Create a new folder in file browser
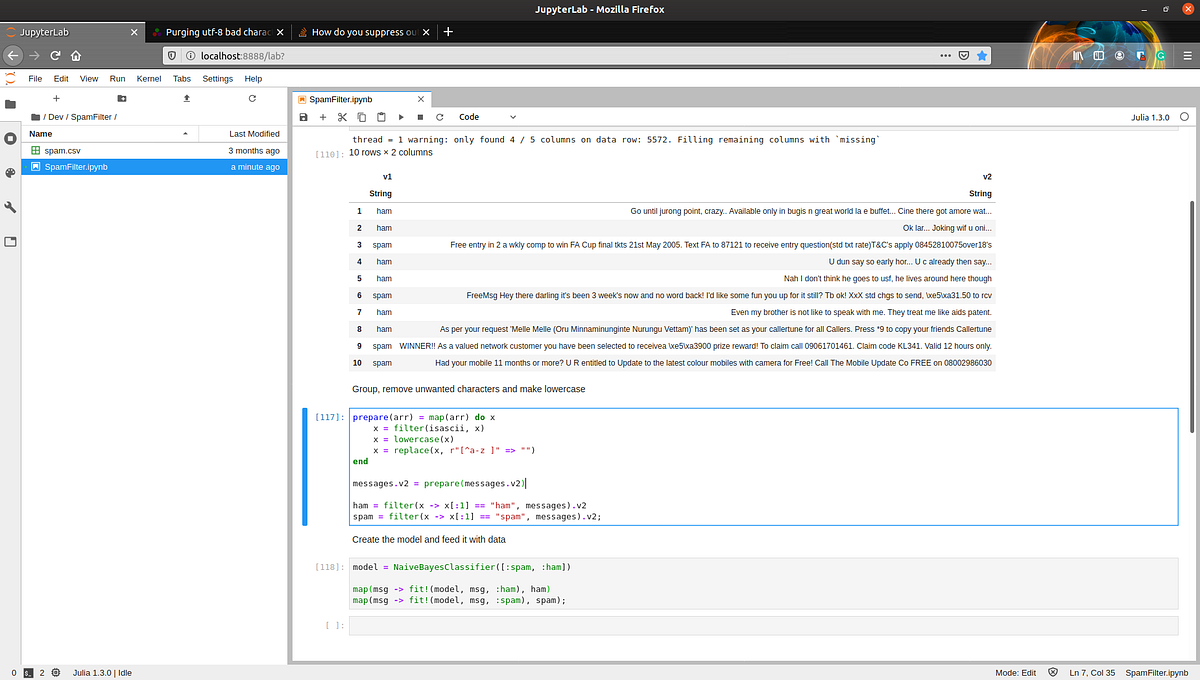The image size is (1200, 680). point(122,98)
